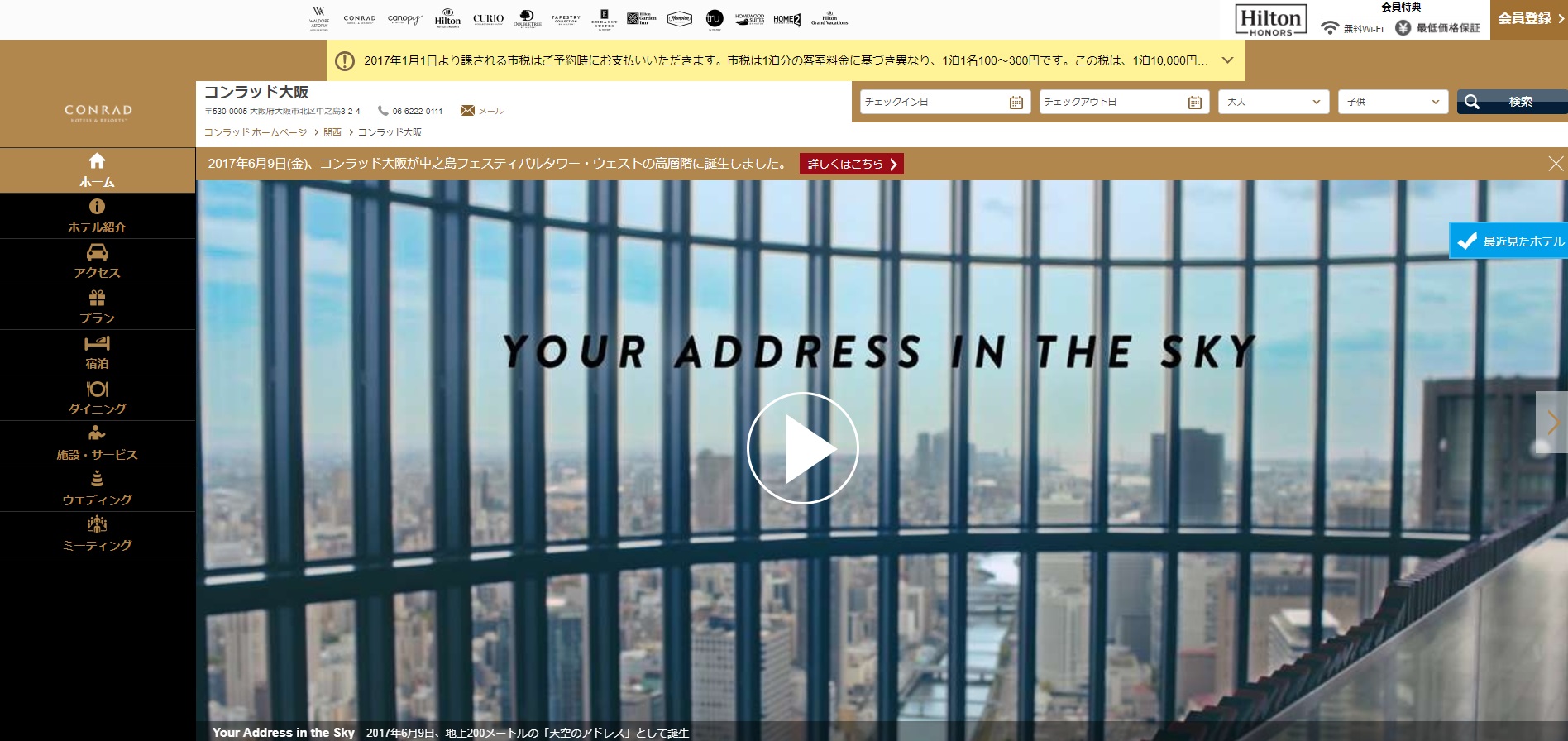Open the Hilton Grand Vacations logo
The image size is (1568, 741).
829,18
